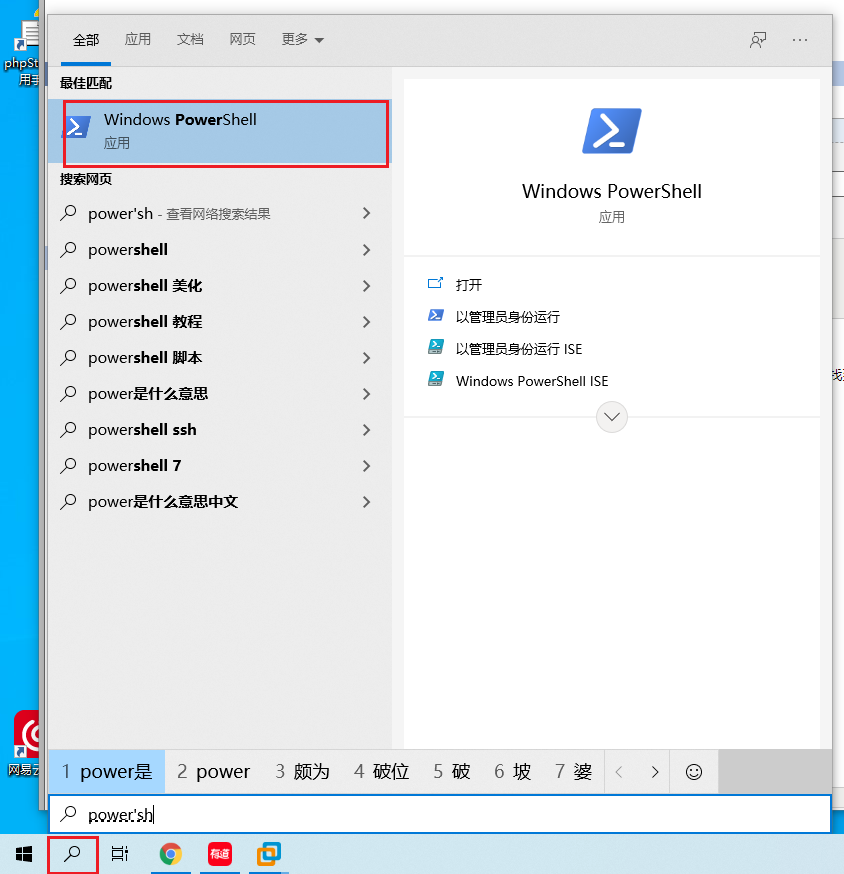Switch to the 应用 tab
Viewport: 844px width, 874px height.
(138, 39)
